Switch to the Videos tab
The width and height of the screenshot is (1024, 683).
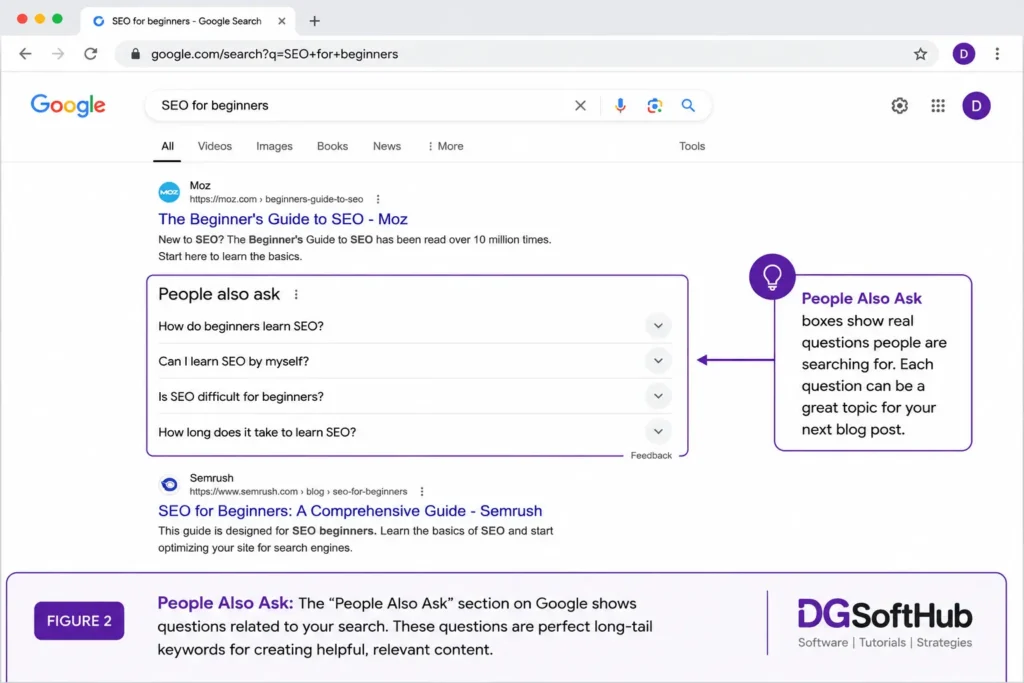pyautogui.click(x=215, y=146)
